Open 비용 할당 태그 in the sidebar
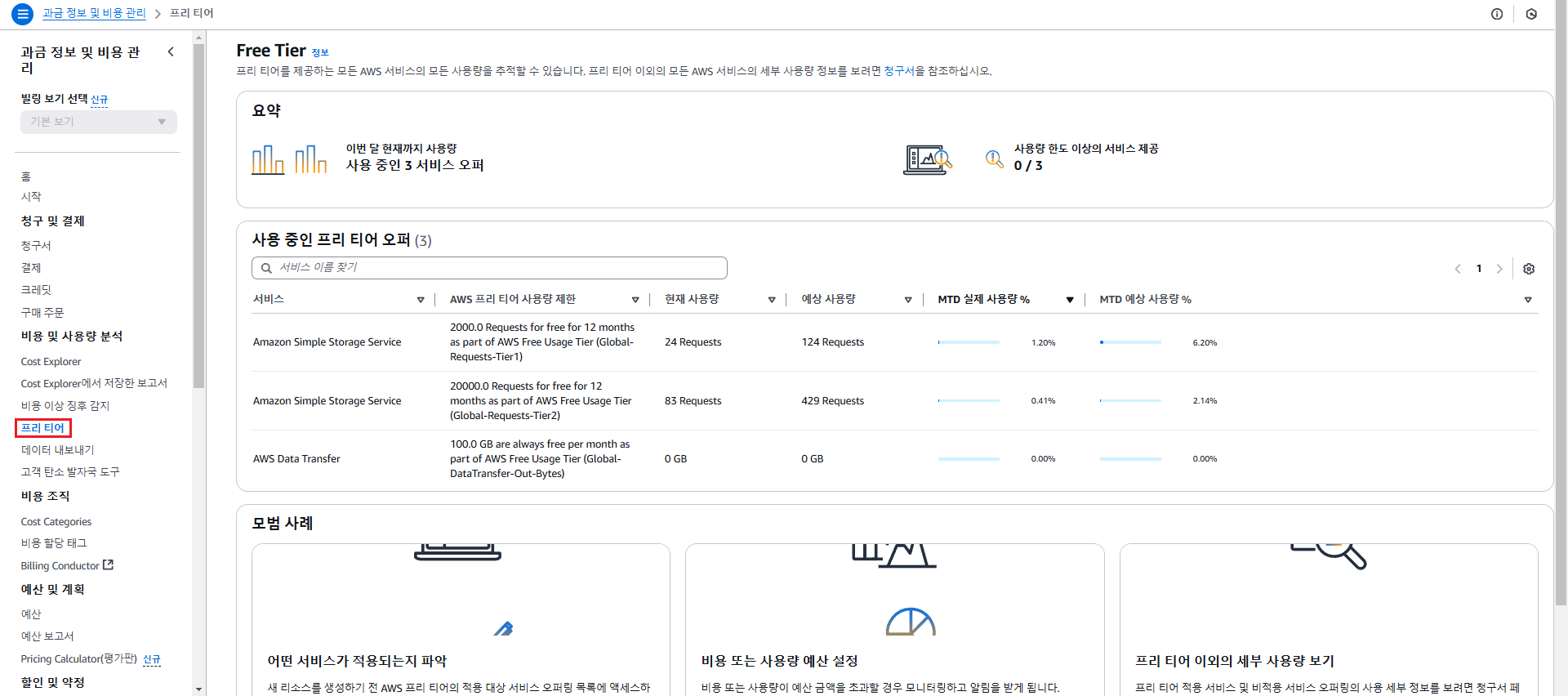Screen dimensions: 1568x696 (x=54, y=543)
